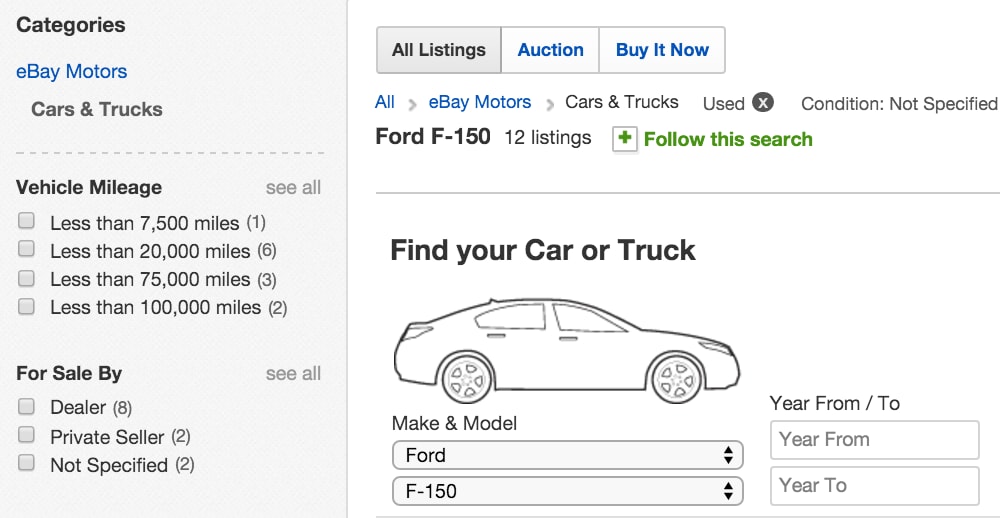Open the F-150 model dropdown
This screenshot has width=1000, height=518.
point(568,491)
